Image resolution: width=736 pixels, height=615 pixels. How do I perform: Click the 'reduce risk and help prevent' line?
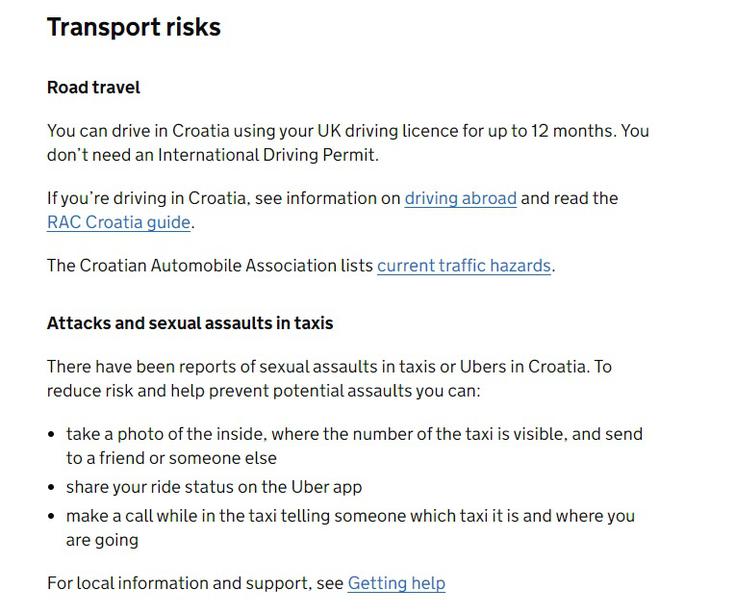pyautogui.click(x=264, y=391)
